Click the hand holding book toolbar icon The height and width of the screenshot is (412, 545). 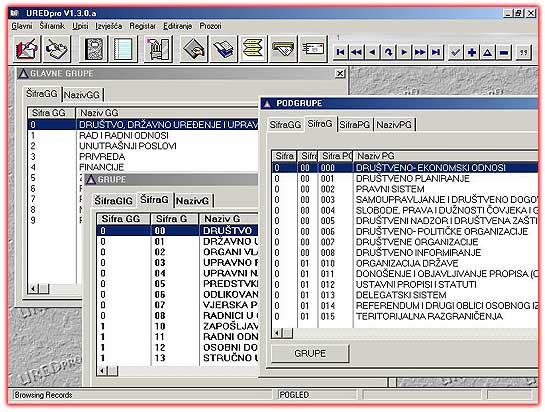click(194, 49)
